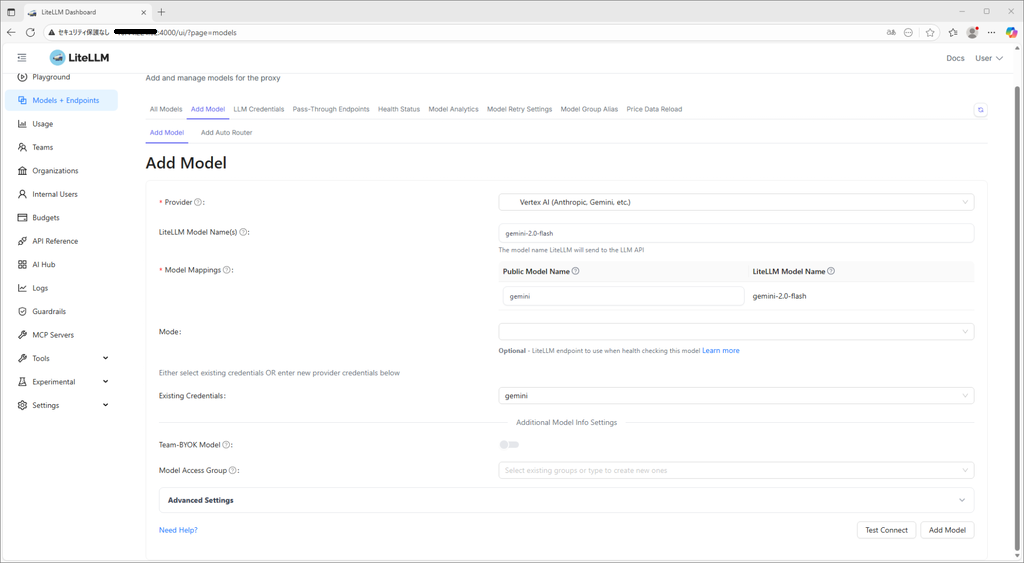Open the Mode dropdown
Screen dimensions: 1024x563
click(736, 332)
